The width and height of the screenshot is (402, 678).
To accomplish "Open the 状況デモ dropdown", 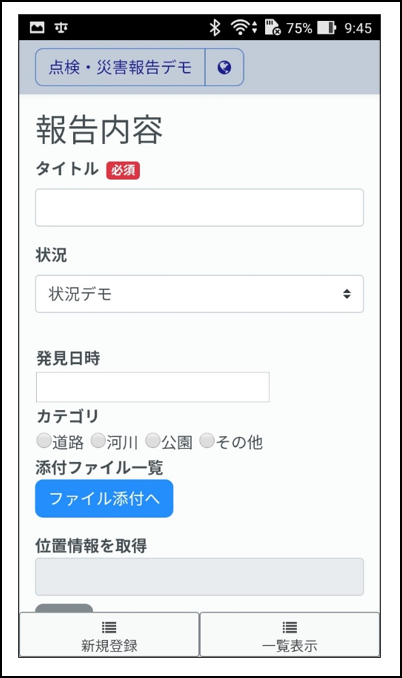I will pyautogui.click(x=199, y=294).
